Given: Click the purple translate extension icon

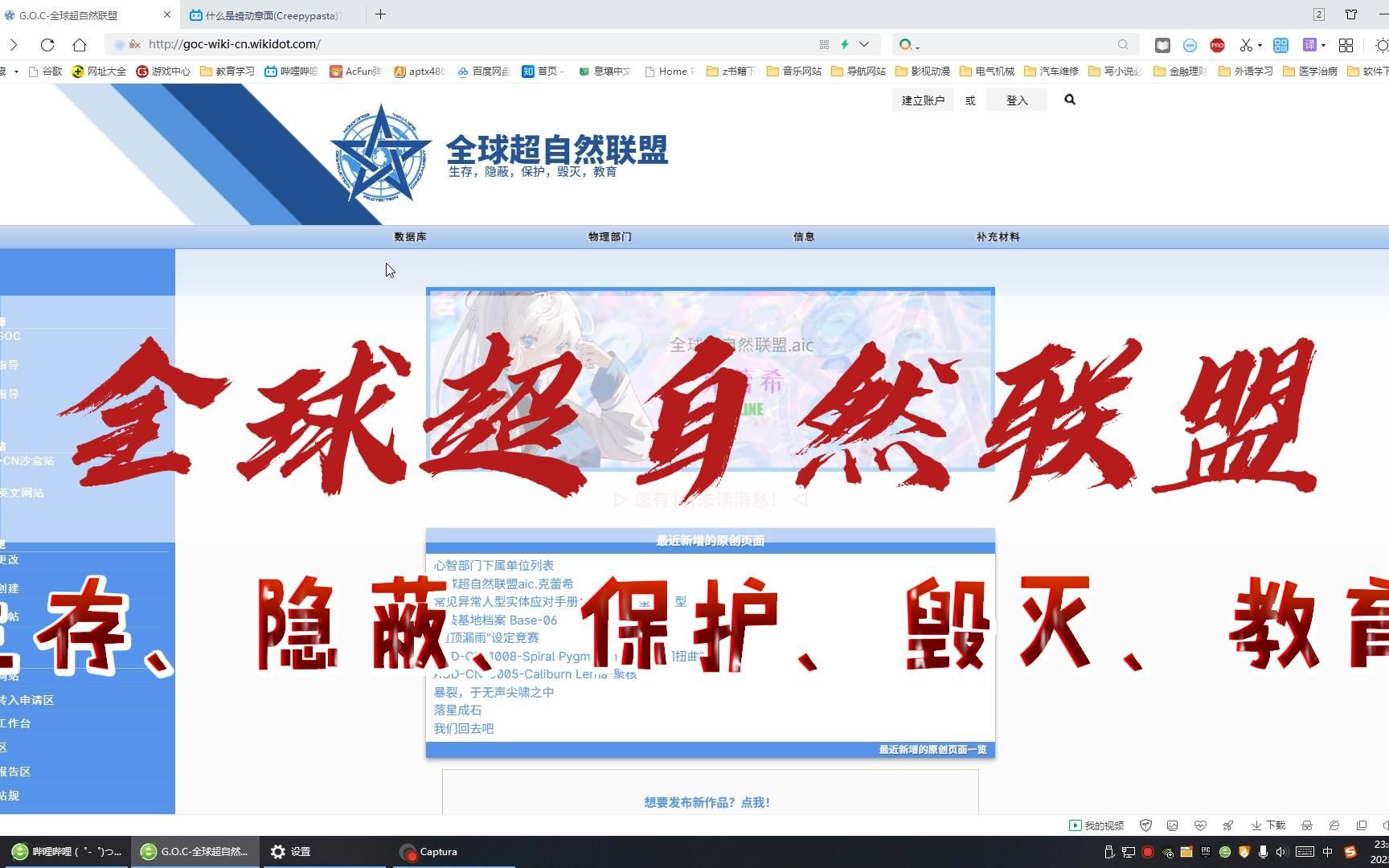Looking at the screenshot, I should tap(1310, 45).
